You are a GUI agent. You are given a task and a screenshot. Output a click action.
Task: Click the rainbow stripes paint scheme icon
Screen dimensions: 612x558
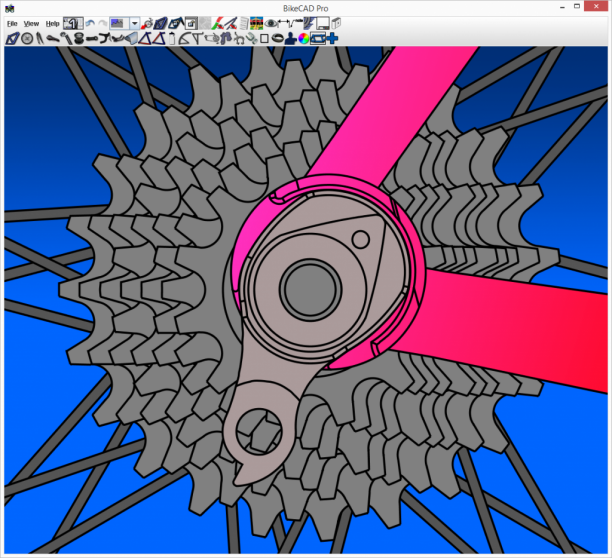click(x=256, y=23)
